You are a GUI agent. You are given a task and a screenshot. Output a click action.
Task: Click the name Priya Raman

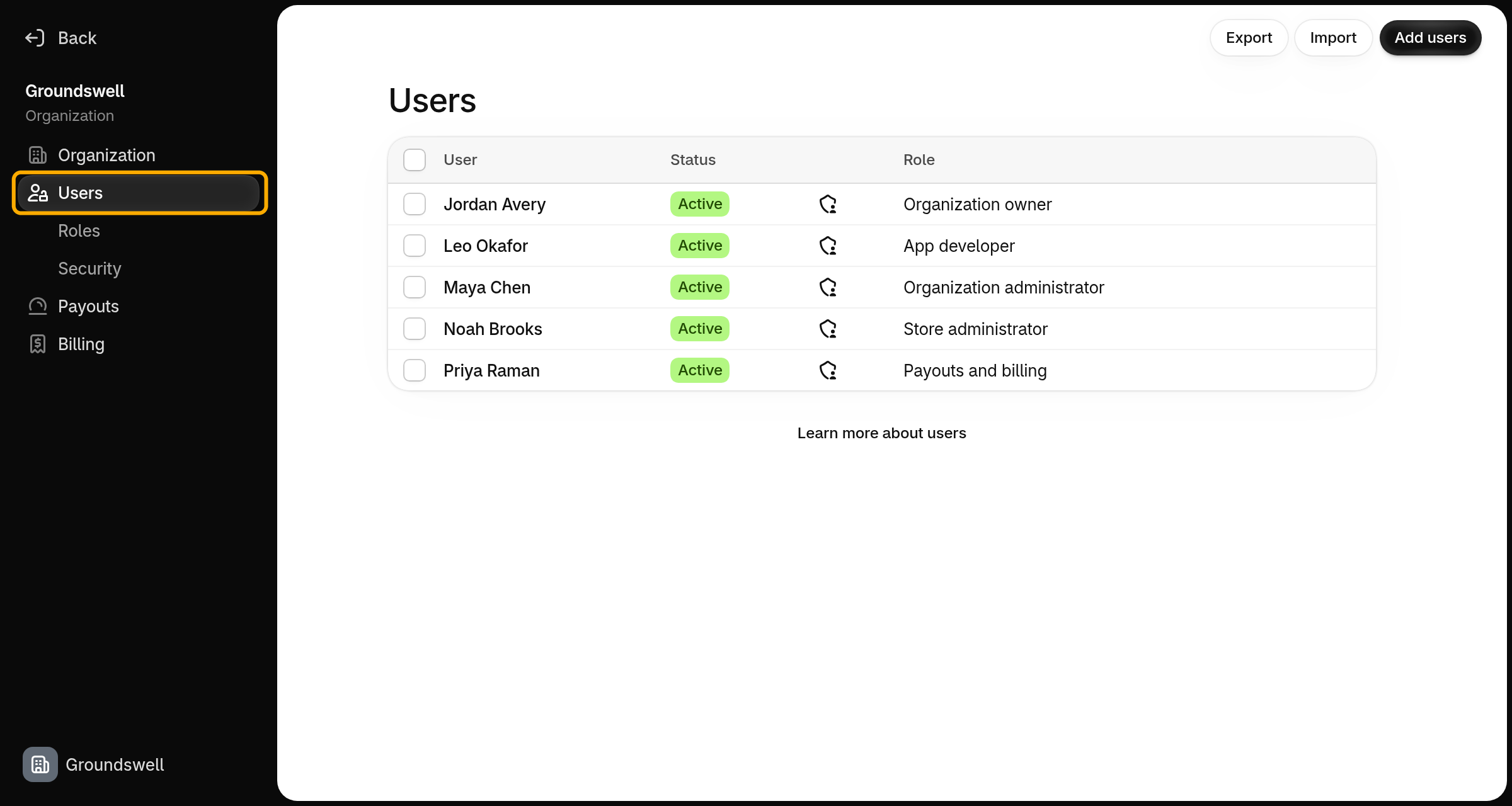[491, 370]
